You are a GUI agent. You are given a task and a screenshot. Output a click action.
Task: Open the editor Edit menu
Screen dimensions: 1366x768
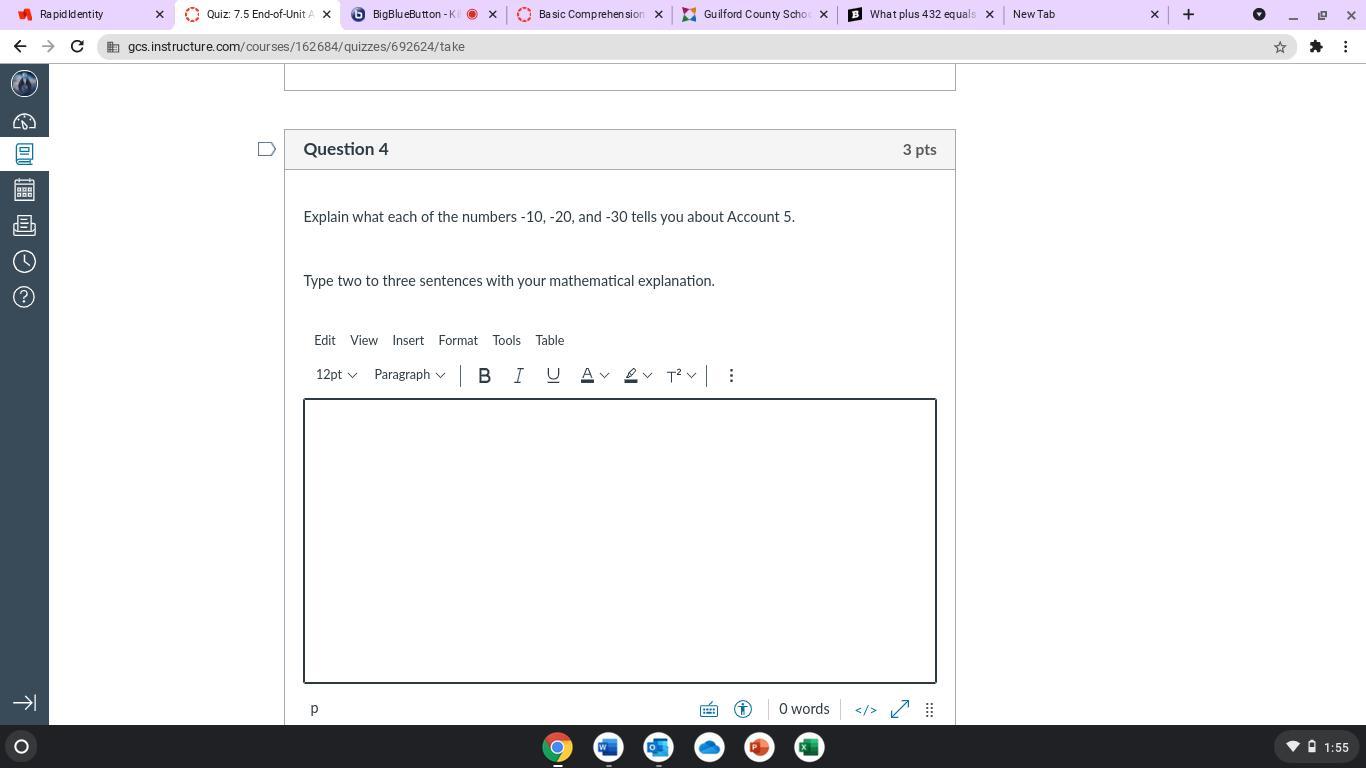coord(325,340)
